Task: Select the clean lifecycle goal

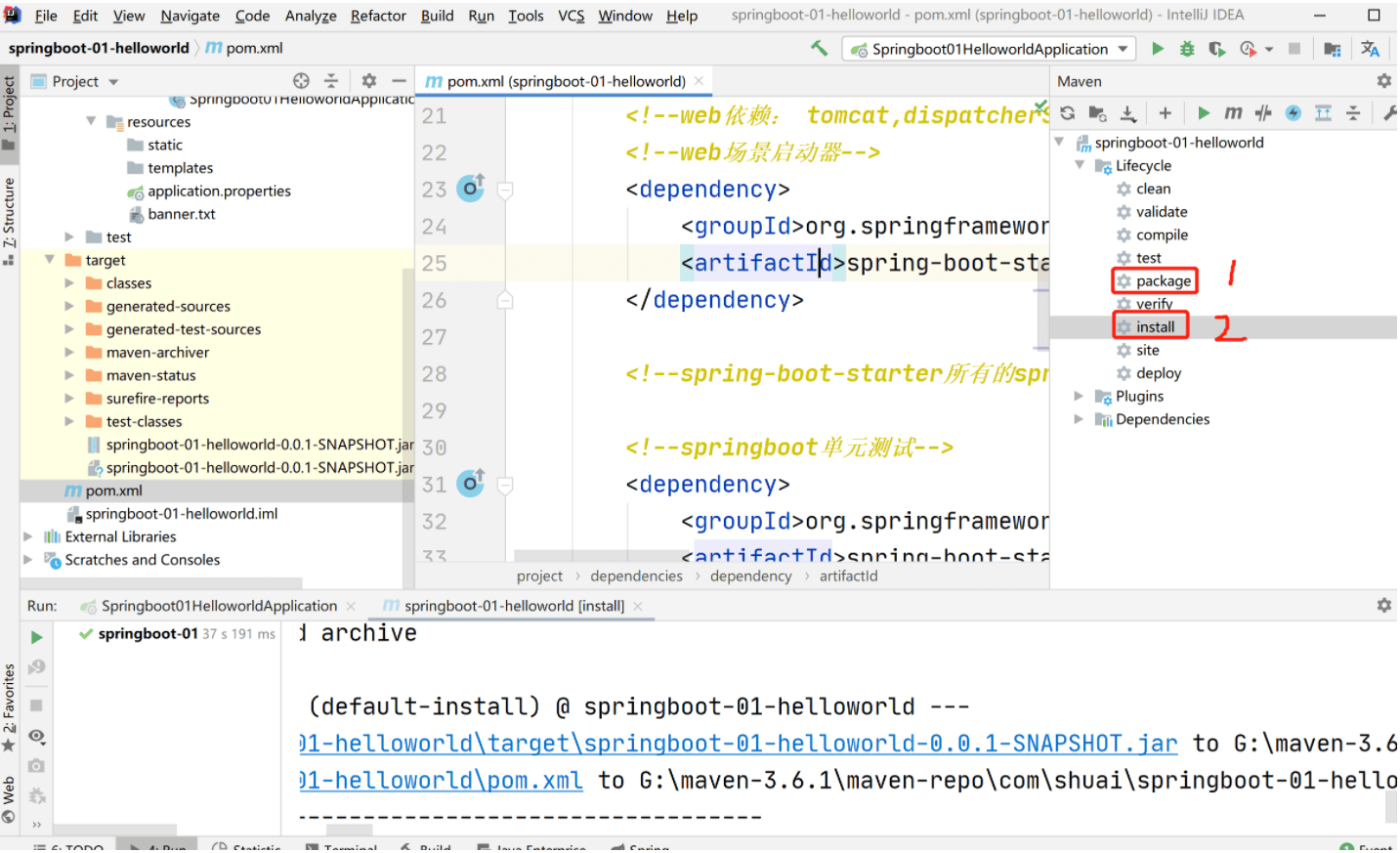Action: (x=1153, y=189)
